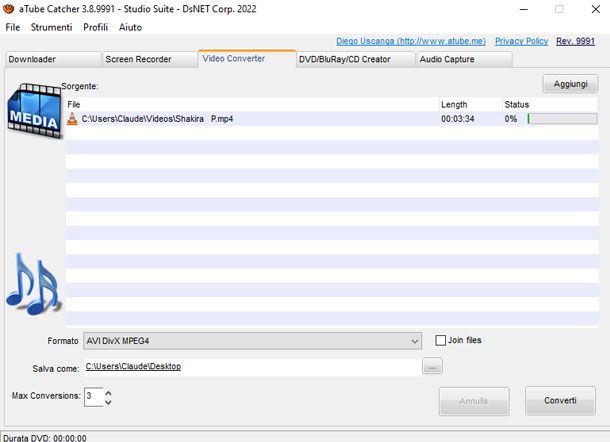Select the Video Converter tab
Image resolution: width=610 pixels, height=442 pixels.
pos(247,58)
